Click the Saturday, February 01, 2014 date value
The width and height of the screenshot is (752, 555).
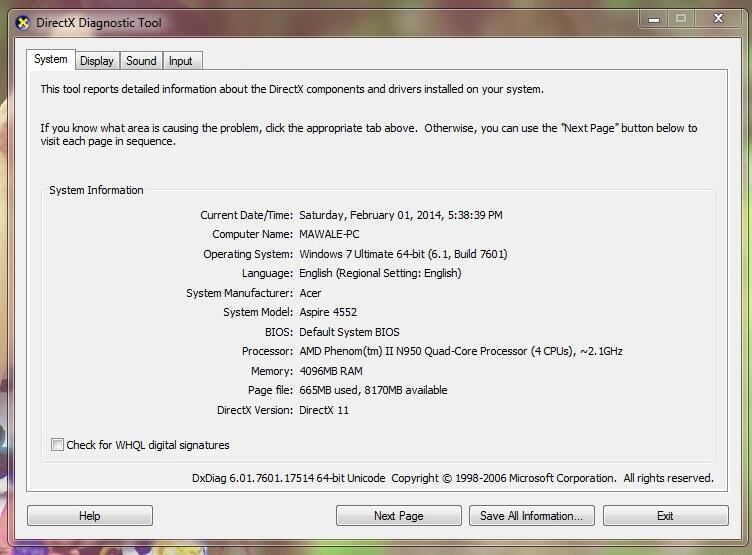[x=400, y=215]
